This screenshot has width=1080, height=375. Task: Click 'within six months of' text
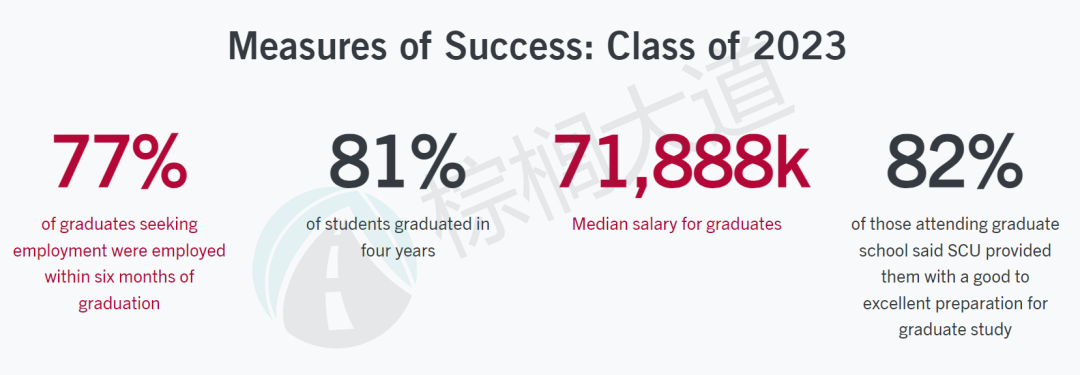point(119,277)
